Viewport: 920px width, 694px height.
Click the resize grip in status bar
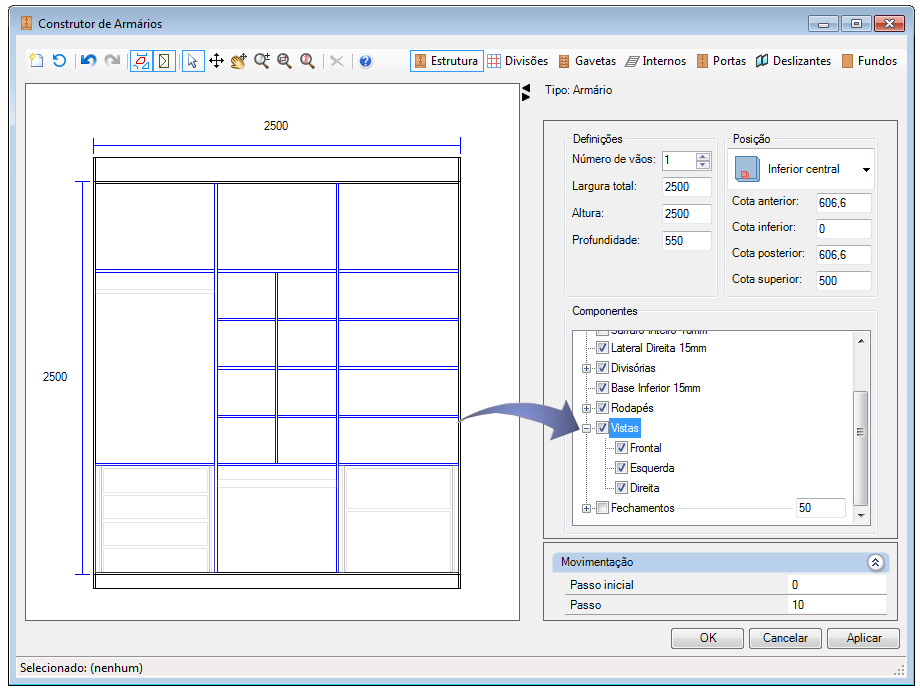899,670
